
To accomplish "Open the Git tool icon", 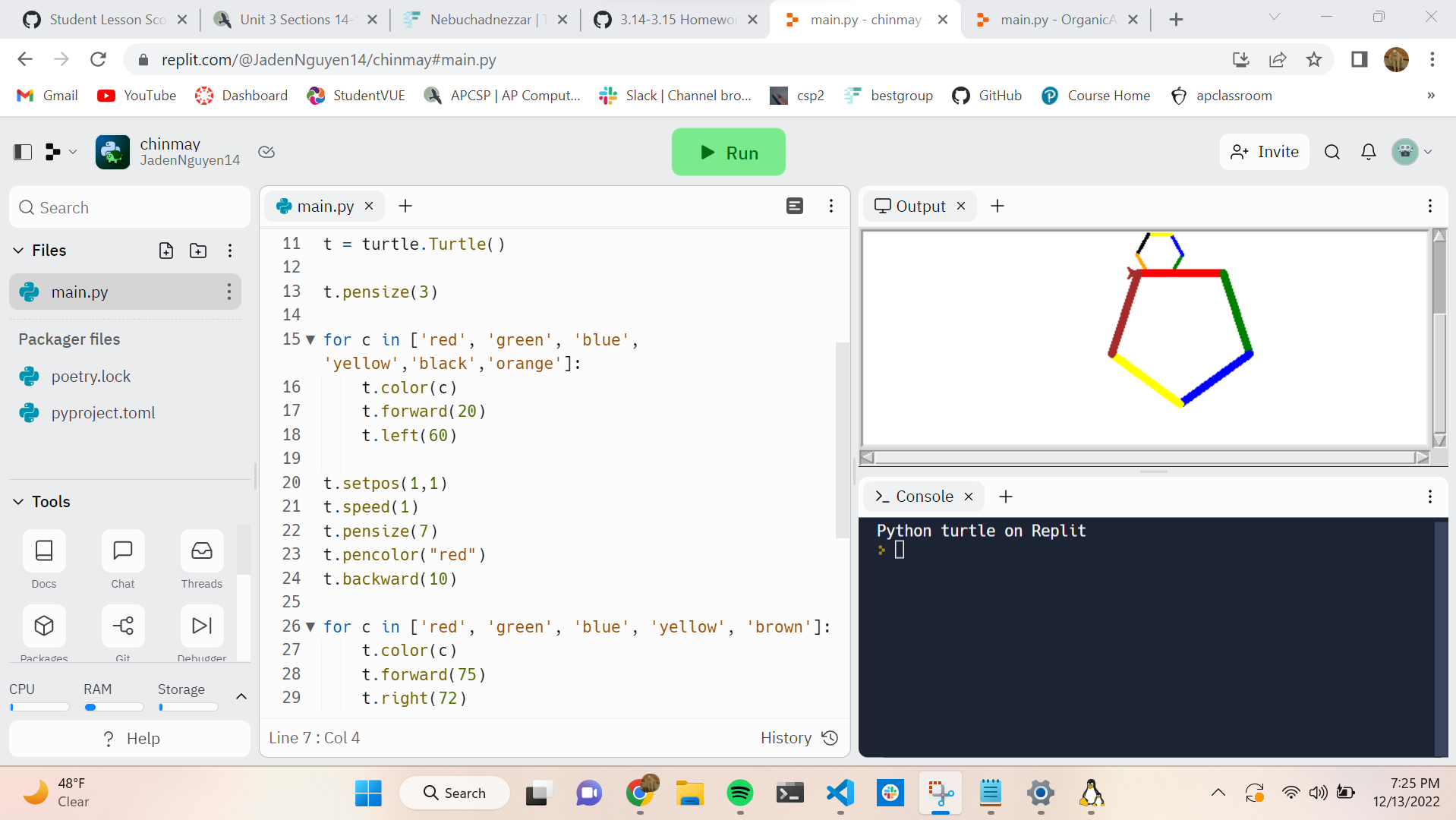I will point(123,626).
